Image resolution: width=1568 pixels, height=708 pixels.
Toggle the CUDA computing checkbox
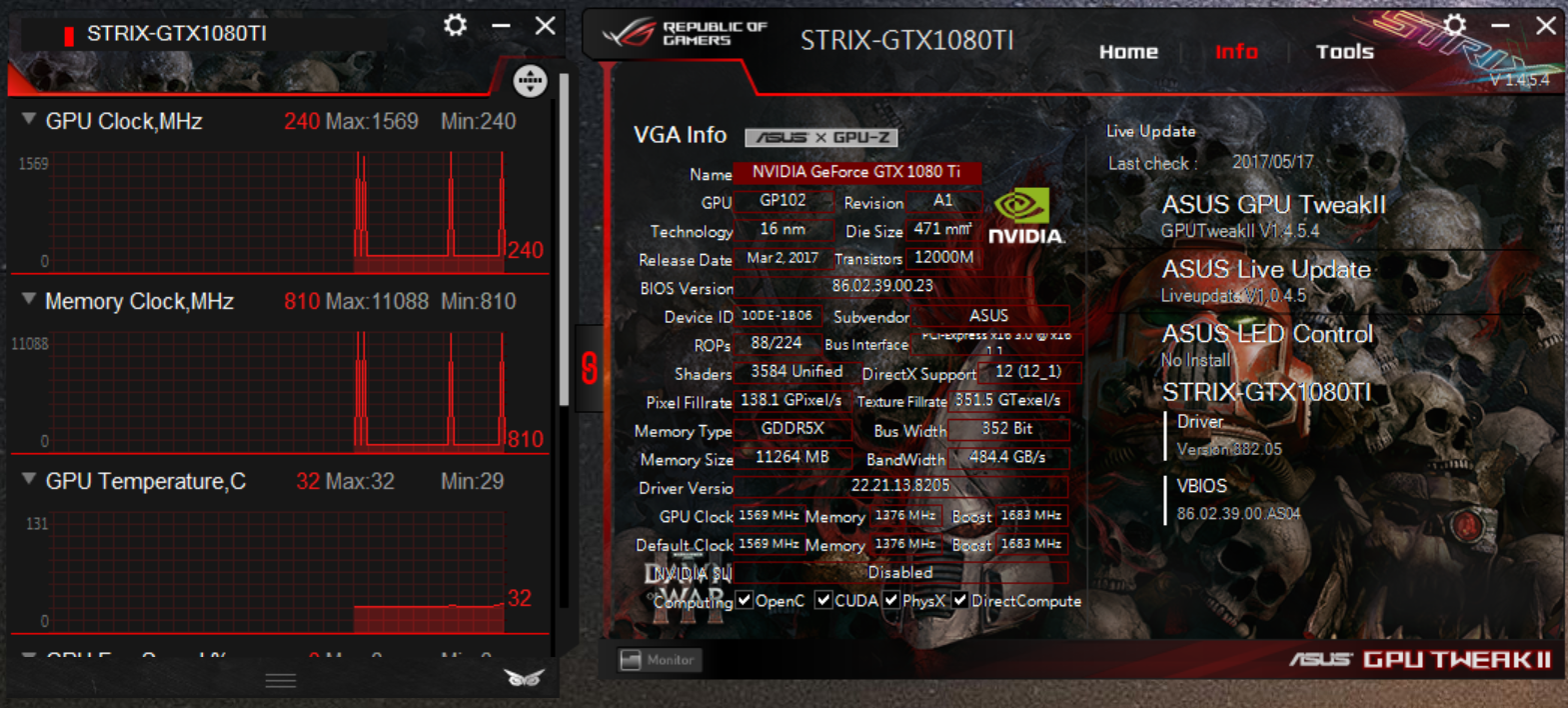(x=823, y=600)
